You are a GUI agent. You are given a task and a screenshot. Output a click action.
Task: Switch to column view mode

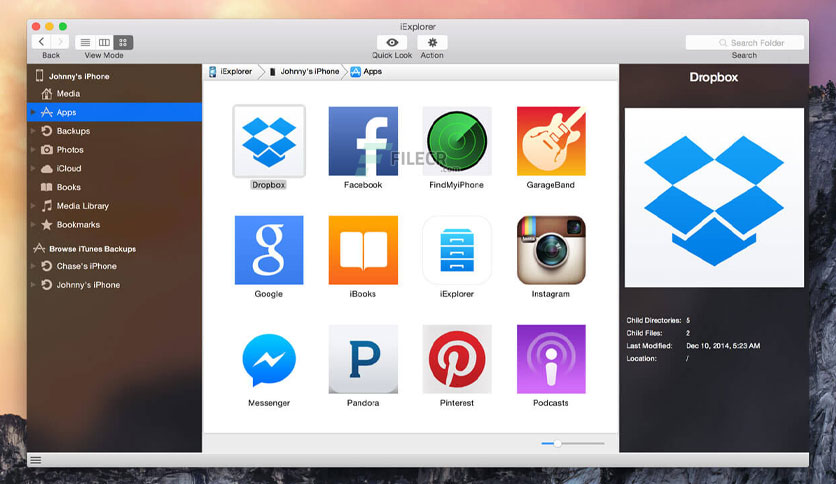pyautogui.click(x=104, y=42)
